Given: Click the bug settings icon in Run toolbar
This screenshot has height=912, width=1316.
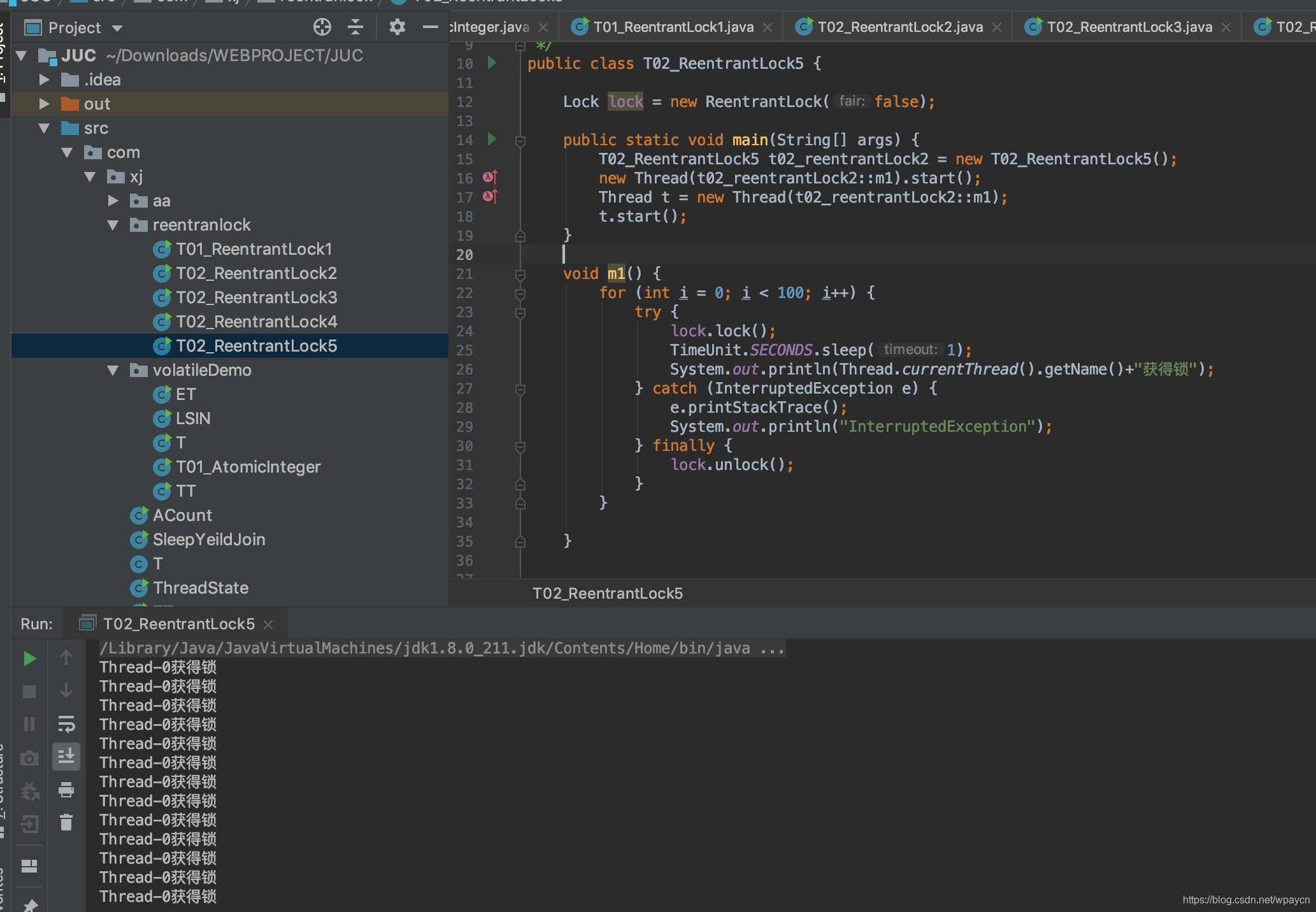Looking at the screenshot, I should pyautogui.click(x=29, y=791).
